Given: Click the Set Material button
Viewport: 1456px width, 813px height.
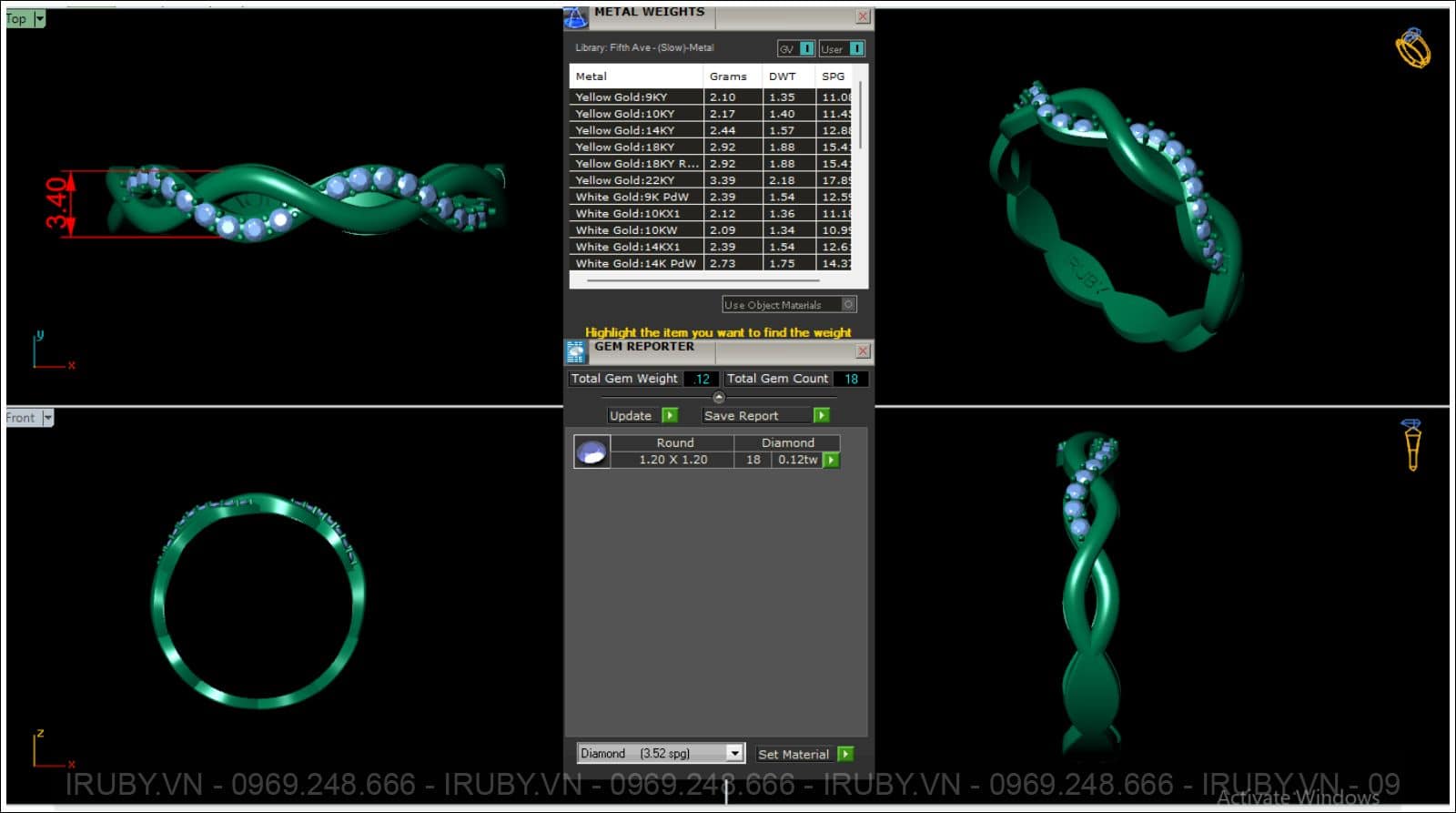Looking at the screenshot, I should point(794,754).
